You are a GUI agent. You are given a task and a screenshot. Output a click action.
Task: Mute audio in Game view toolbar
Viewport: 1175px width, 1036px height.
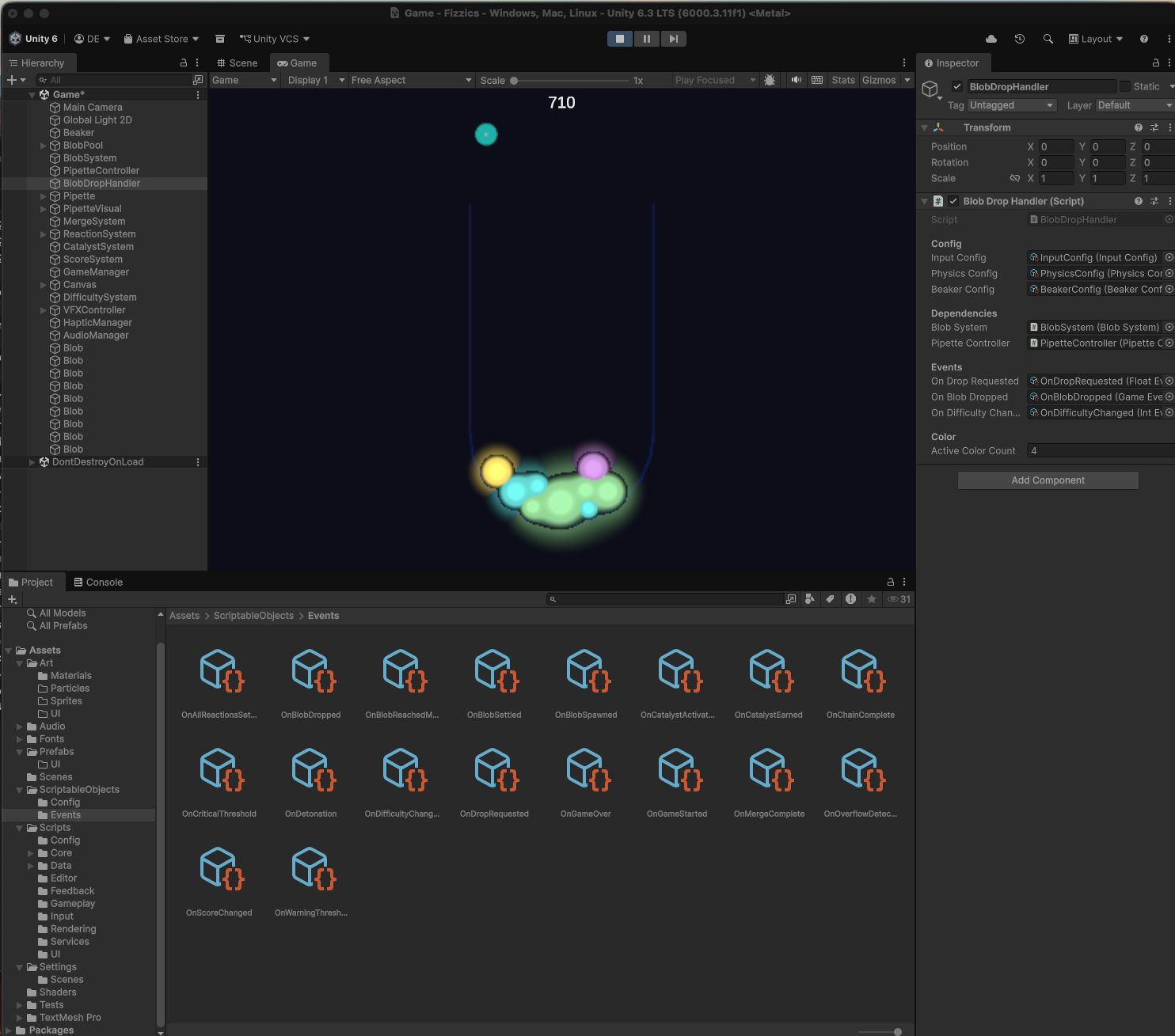(x=796, y=80)
